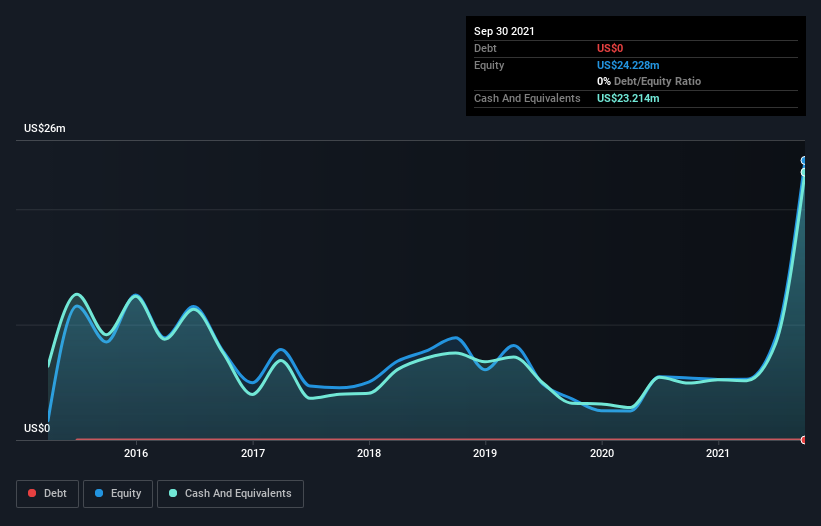Click the teal Cash And Equivalents legend dot

point(173,493)
